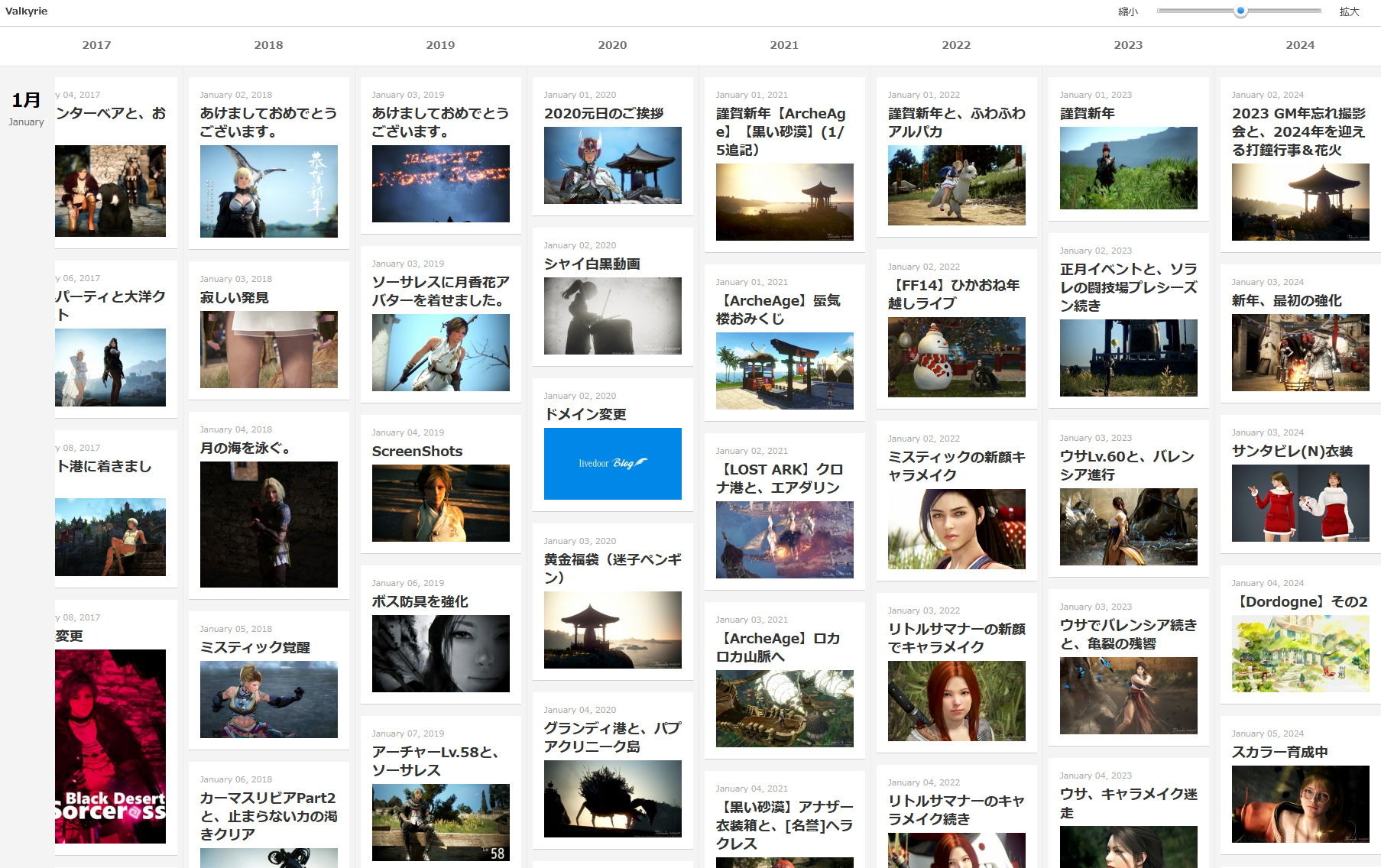
Task: Open the 2023 GM年忘れ撮影会 post title
Action: 1299,131
